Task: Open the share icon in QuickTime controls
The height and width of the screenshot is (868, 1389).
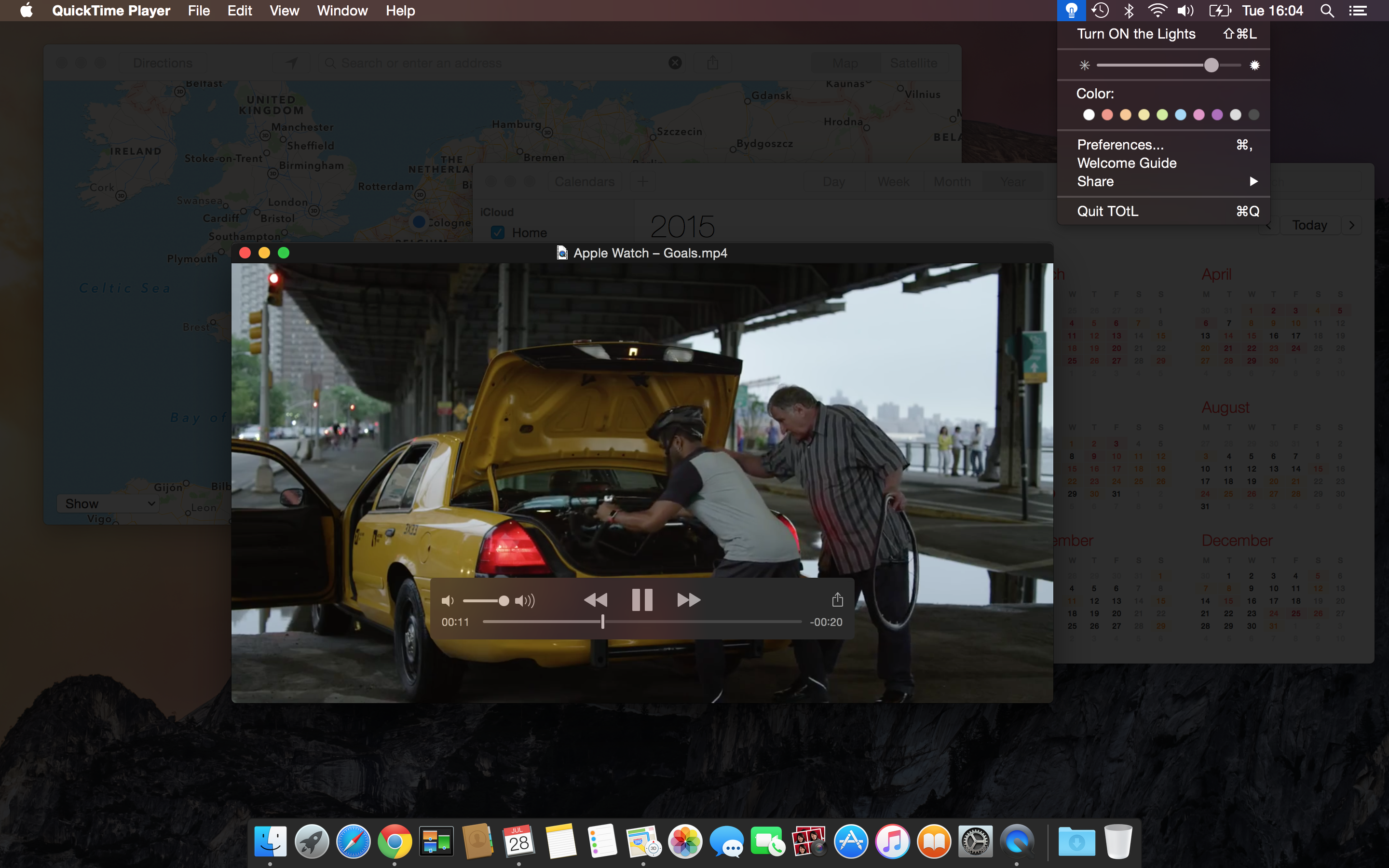Action: [x=837, y=599]
